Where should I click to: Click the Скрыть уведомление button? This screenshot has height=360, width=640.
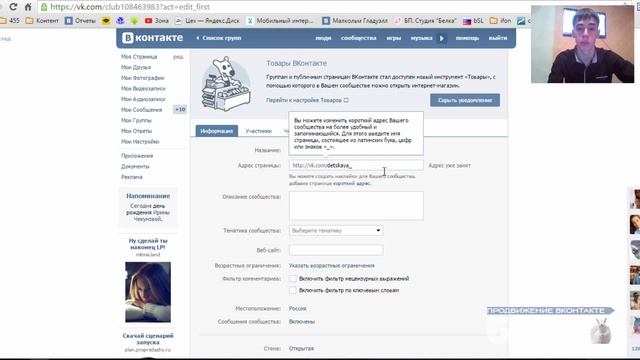465,100
